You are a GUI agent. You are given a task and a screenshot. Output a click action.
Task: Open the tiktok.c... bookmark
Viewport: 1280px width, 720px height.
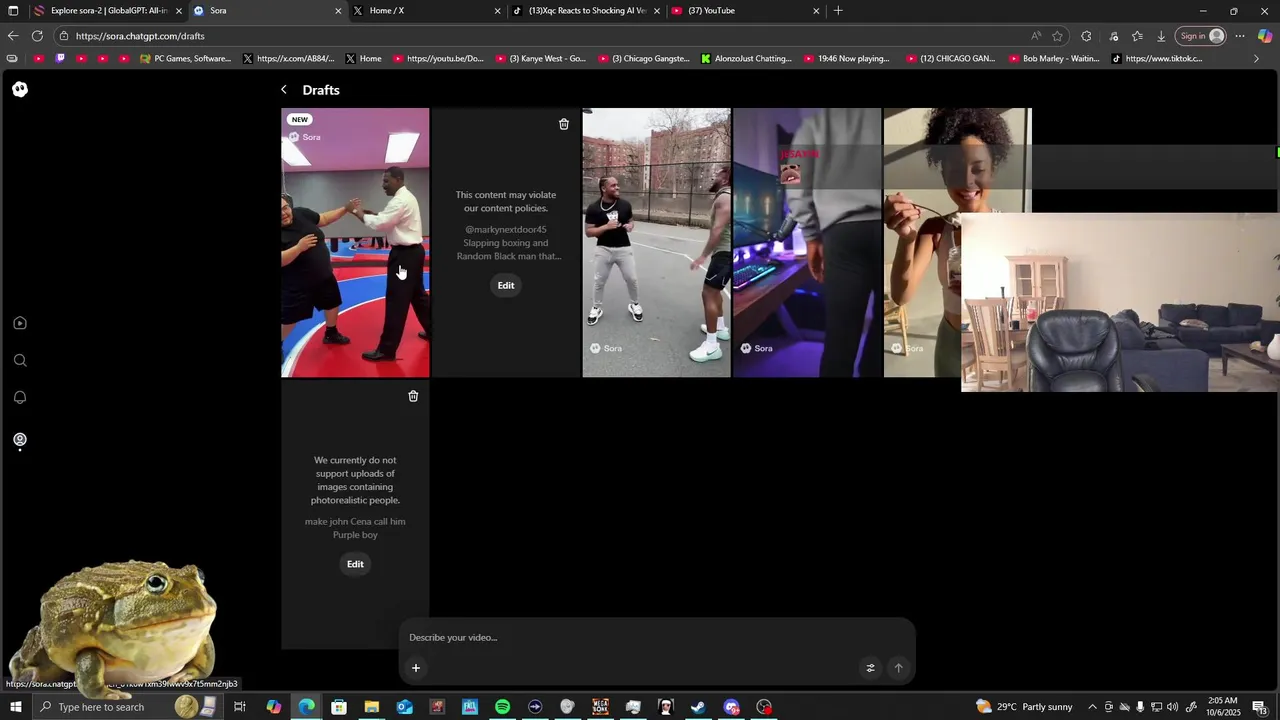1157,59
